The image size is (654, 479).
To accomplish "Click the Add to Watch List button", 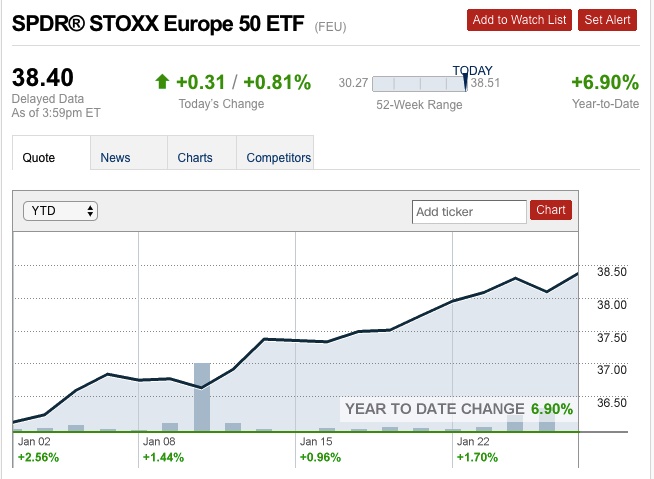I will pos(519,20).
